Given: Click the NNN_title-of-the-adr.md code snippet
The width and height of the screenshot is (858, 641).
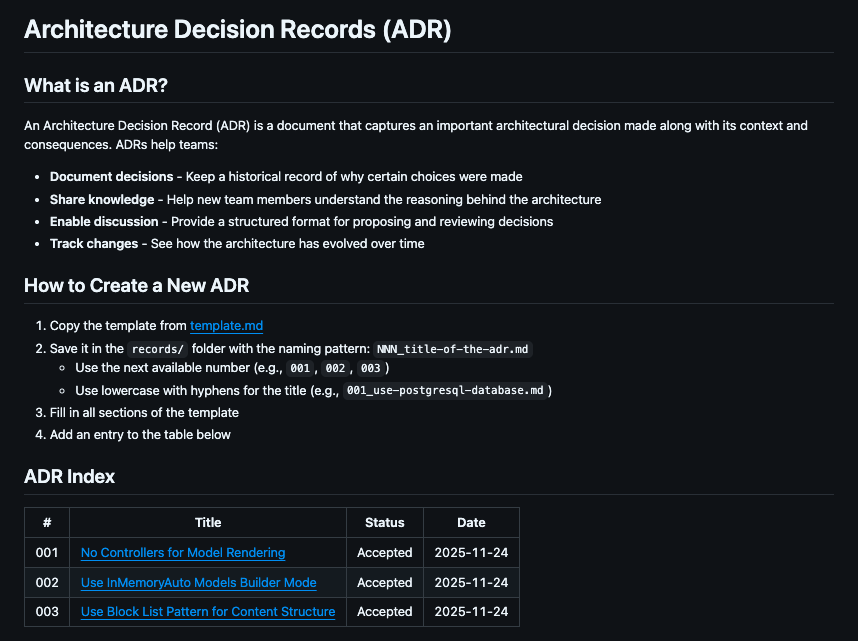Looking at the screenshot, I should pyautogui.click(x=453, y=350).
